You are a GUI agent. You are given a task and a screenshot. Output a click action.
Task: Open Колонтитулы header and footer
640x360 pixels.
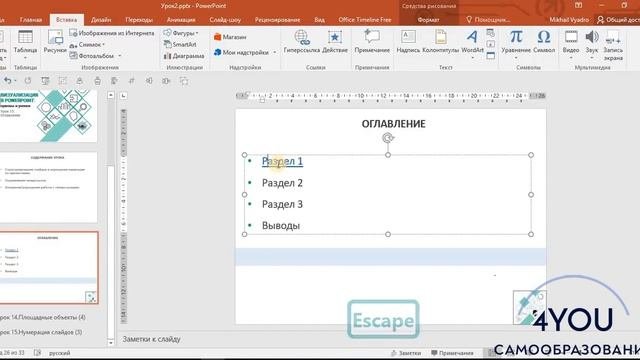coord(440,42)
